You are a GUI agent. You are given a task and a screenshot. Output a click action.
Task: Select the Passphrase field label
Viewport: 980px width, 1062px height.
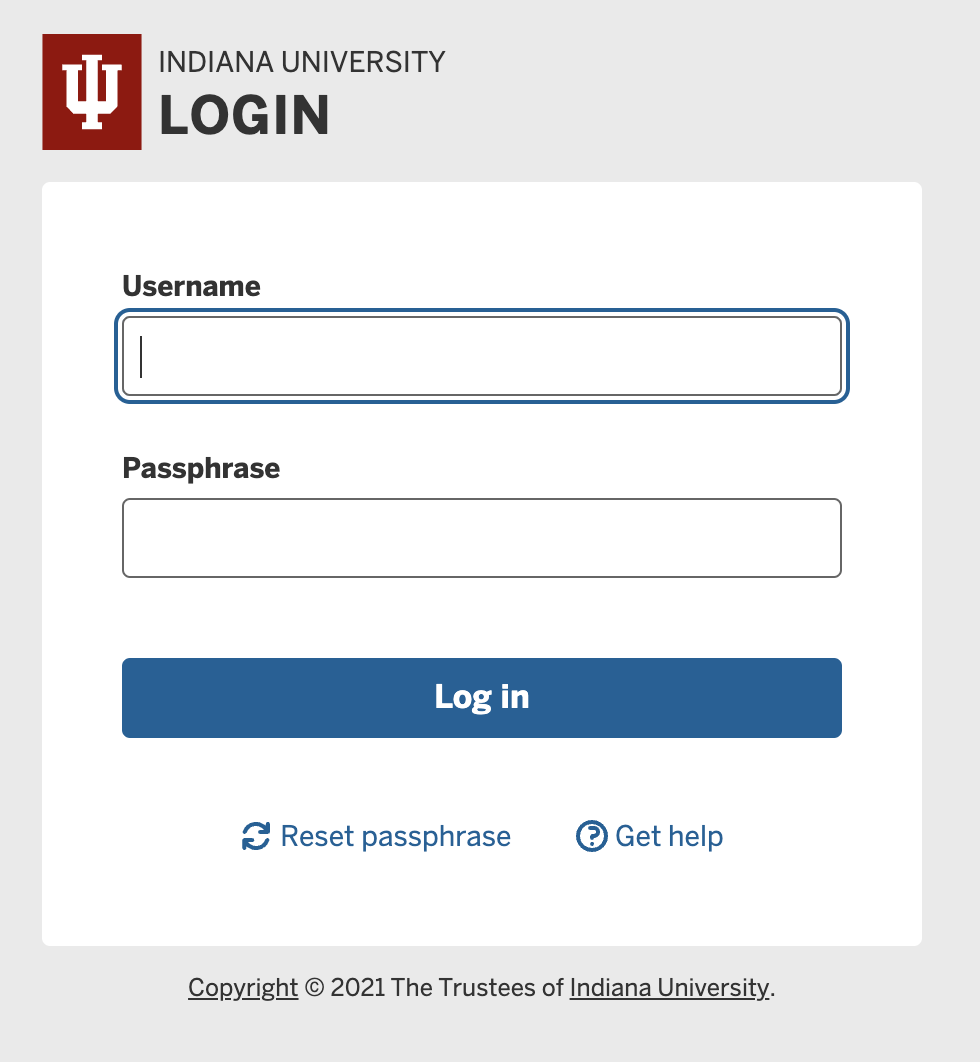(200, 468)
